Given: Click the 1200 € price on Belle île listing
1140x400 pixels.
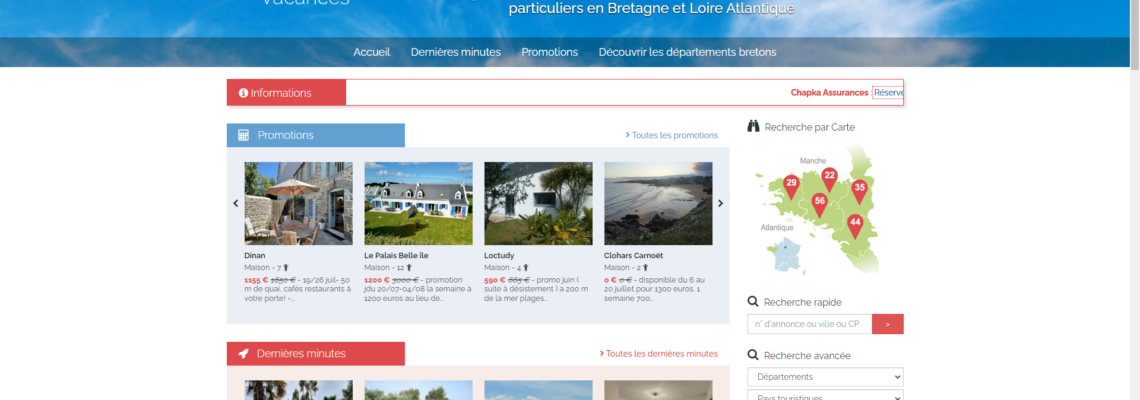Looking at the screenshot, I should (376, 279).
